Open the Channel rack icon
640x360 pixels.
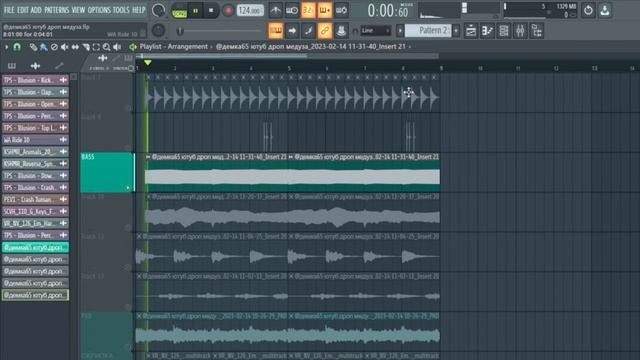pyautogui.click(x=504, y=31)
